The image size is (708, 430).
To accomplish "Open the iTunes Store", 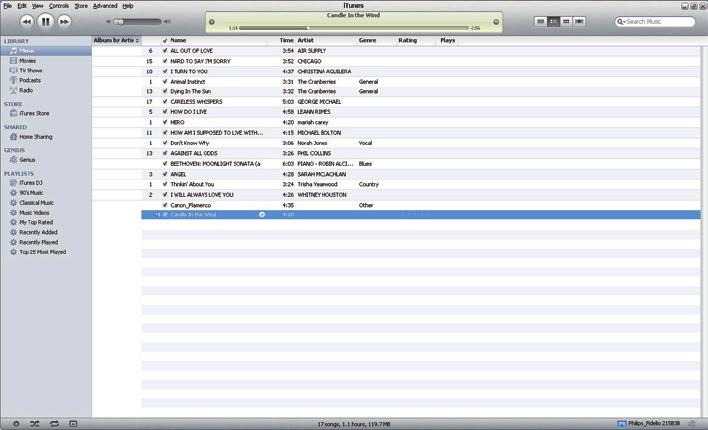I will [34, 113].
